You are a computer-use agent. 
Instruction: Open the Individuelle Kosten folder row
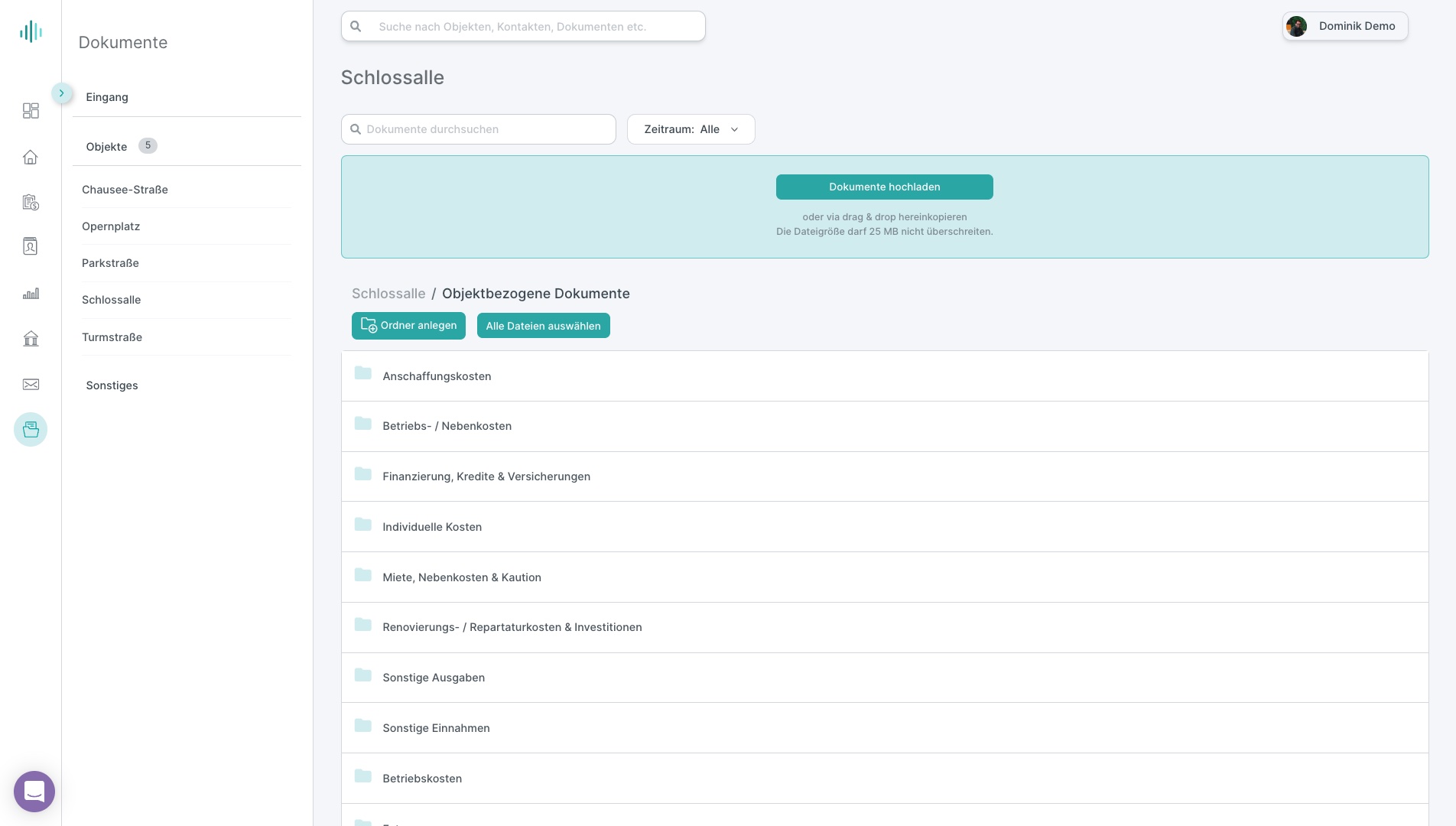(x=885, y=527)
